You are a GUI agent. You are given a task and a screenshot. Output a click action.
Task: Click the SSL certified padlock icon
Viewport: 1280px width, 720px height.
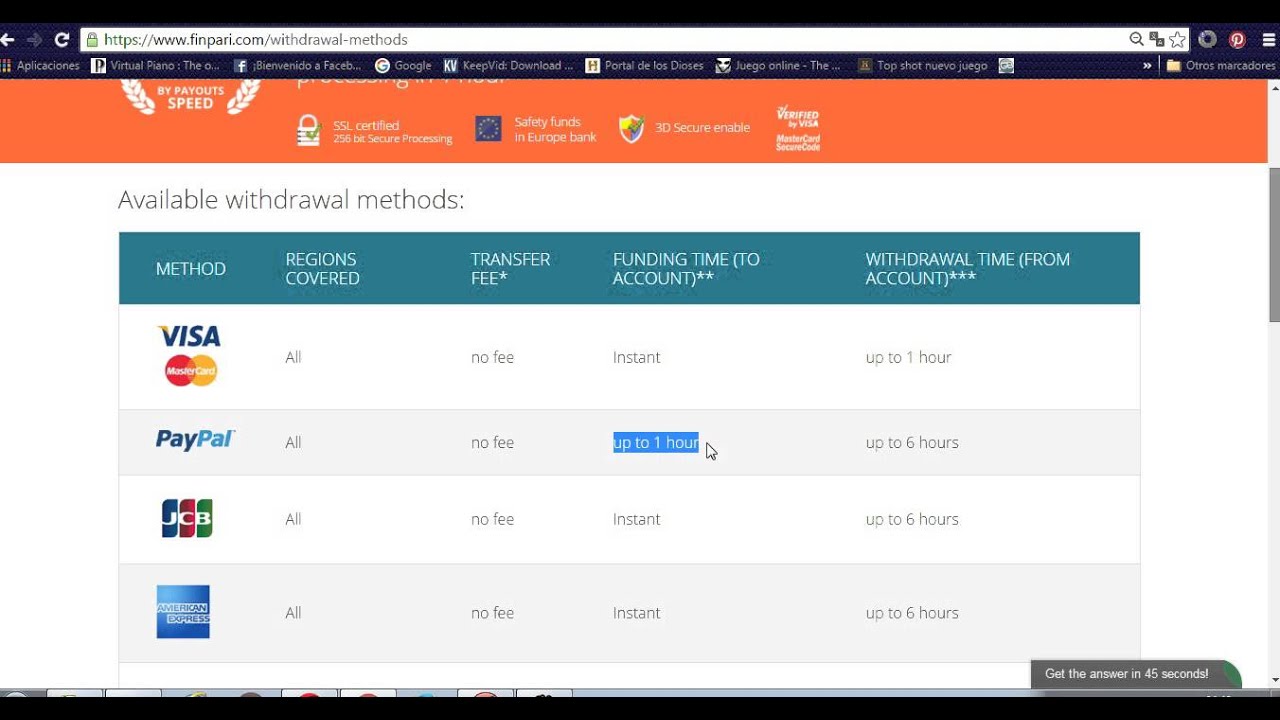tap(308, 131)
